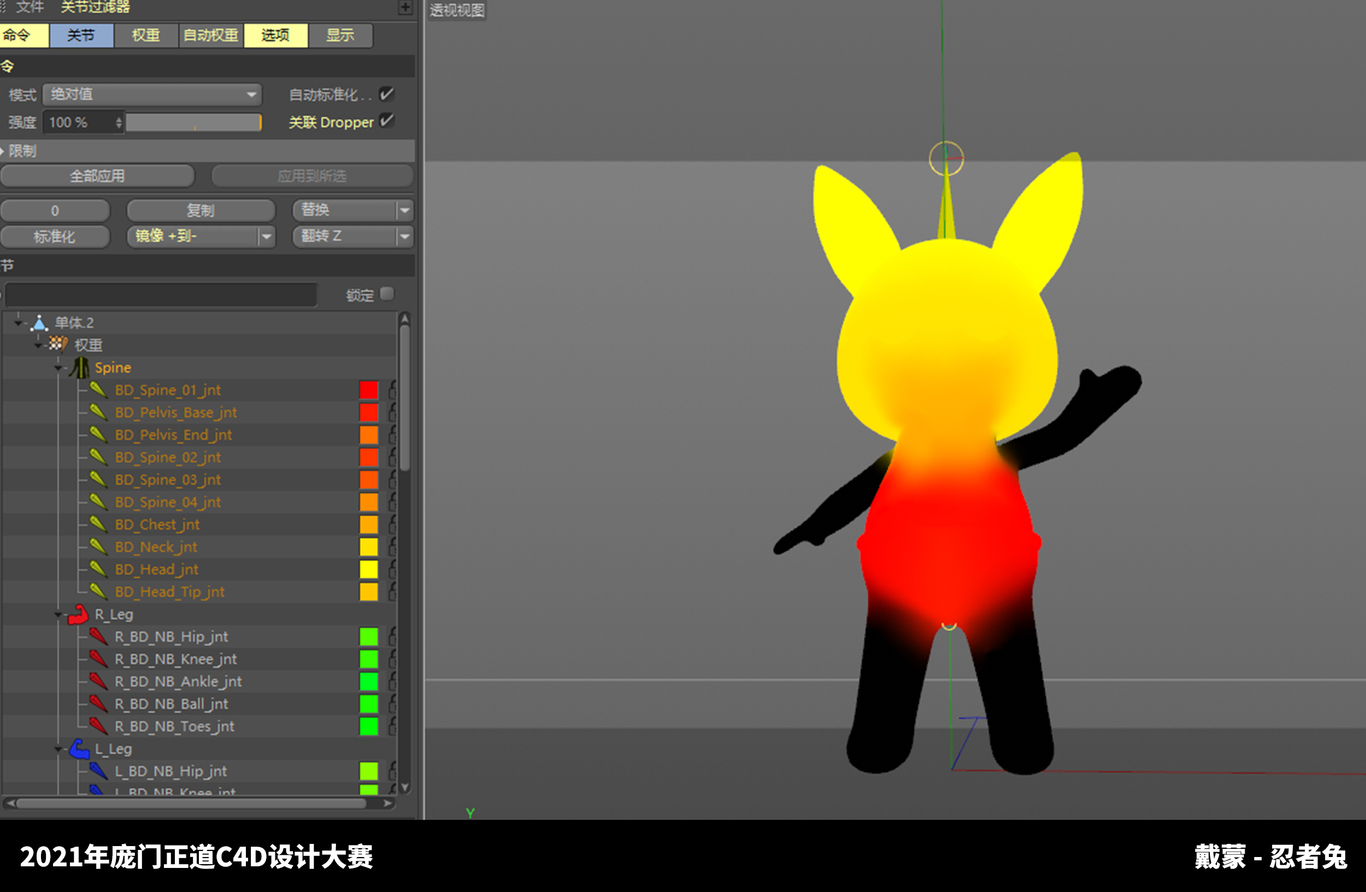Click the 权重 weight tag icon
This screenshot has width=1366, height=892.
point(58,345)
